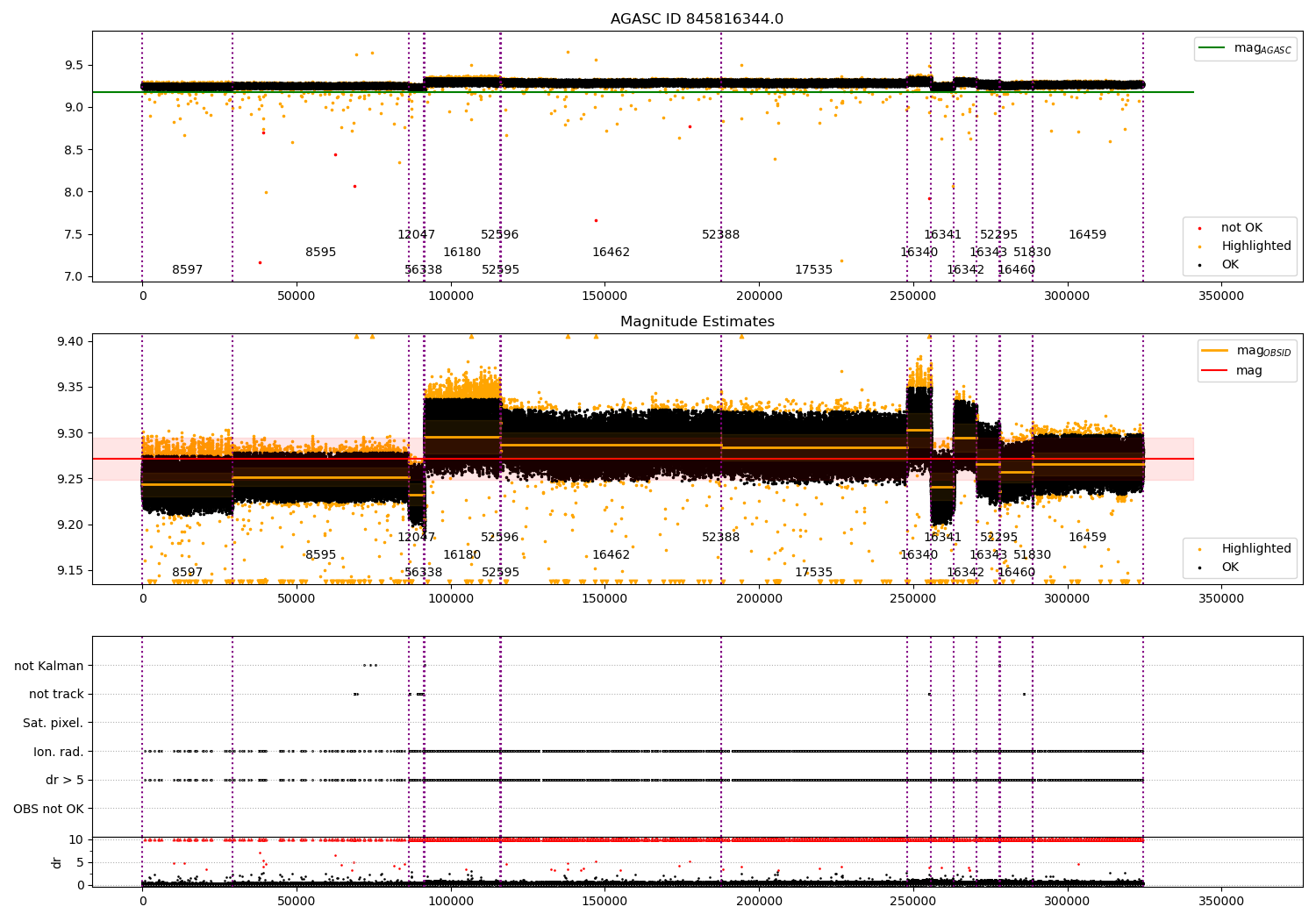The image size is (1316, 921).
Task: Click obsid label 16343 in Magnitude Estimates plot
Action: 988,555
